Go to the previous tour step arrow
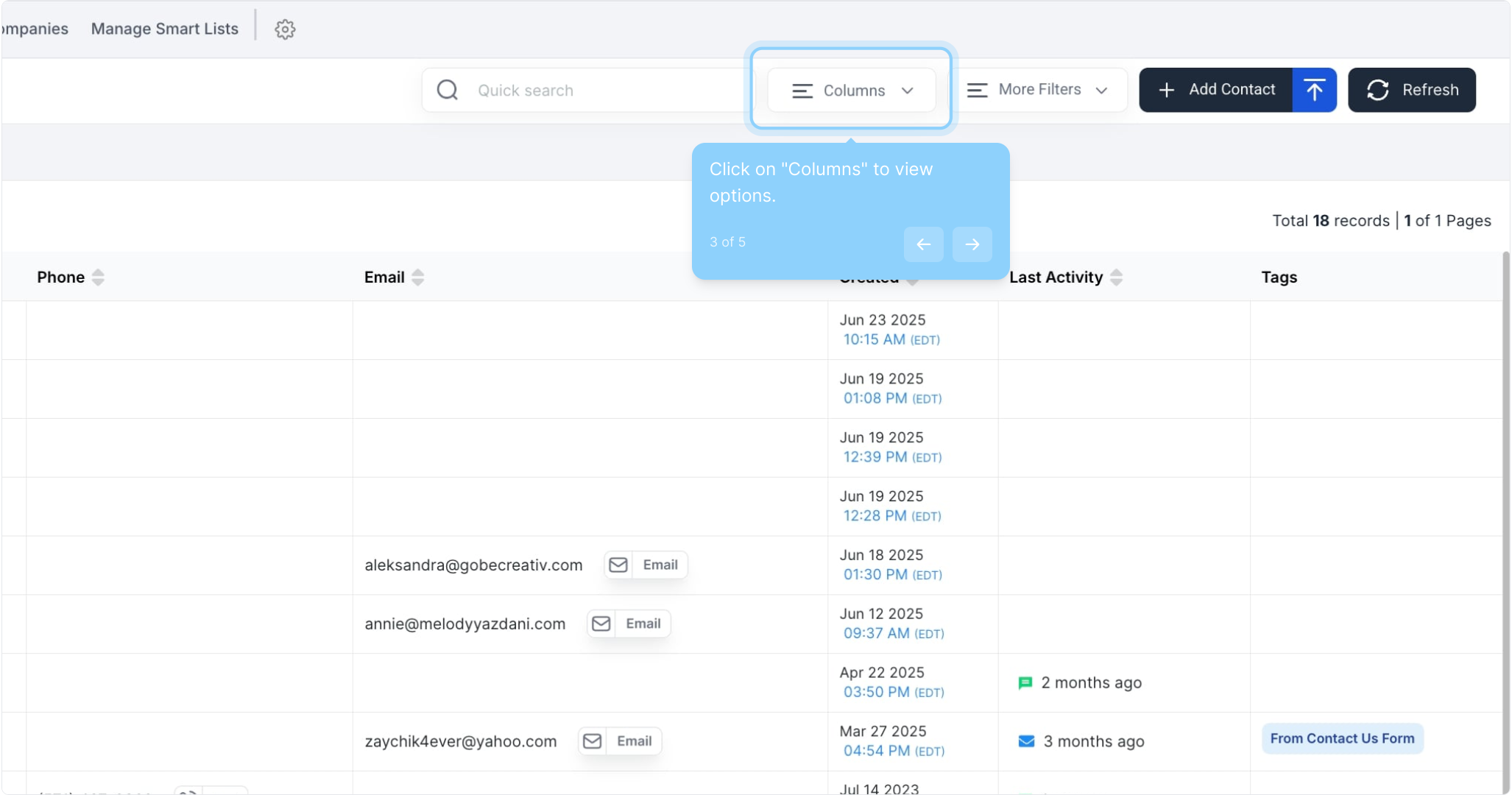Screen dimensions: 1512x795 (923, 244)
